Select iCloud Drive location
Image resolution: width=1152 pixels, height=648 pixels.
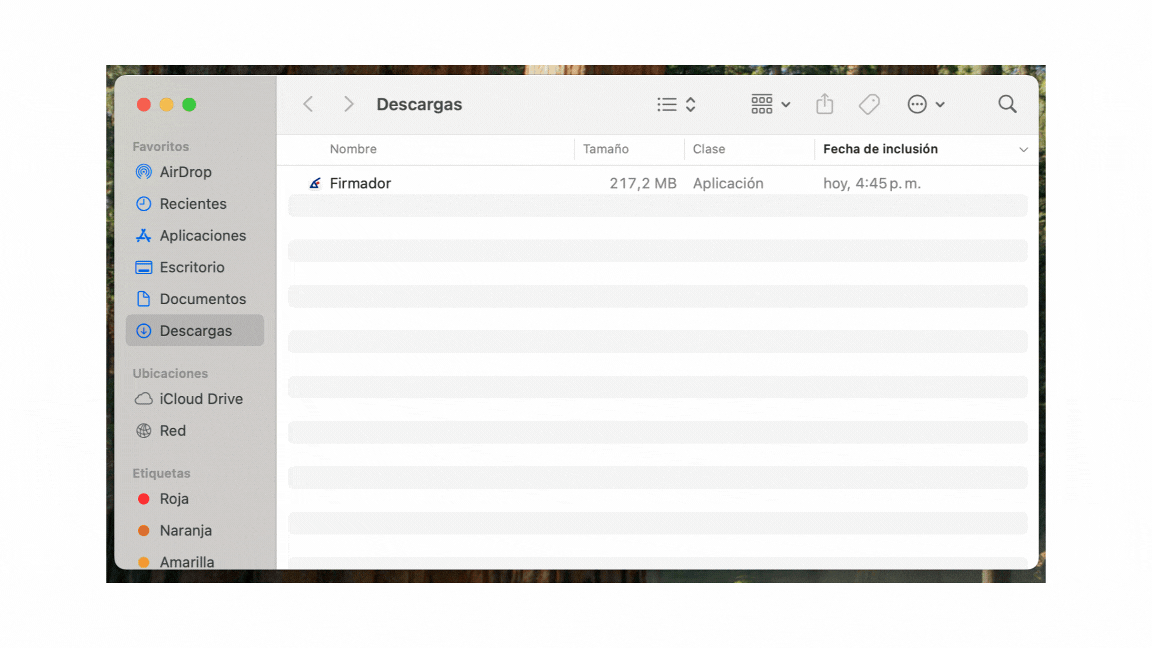[x=200, y=399]
